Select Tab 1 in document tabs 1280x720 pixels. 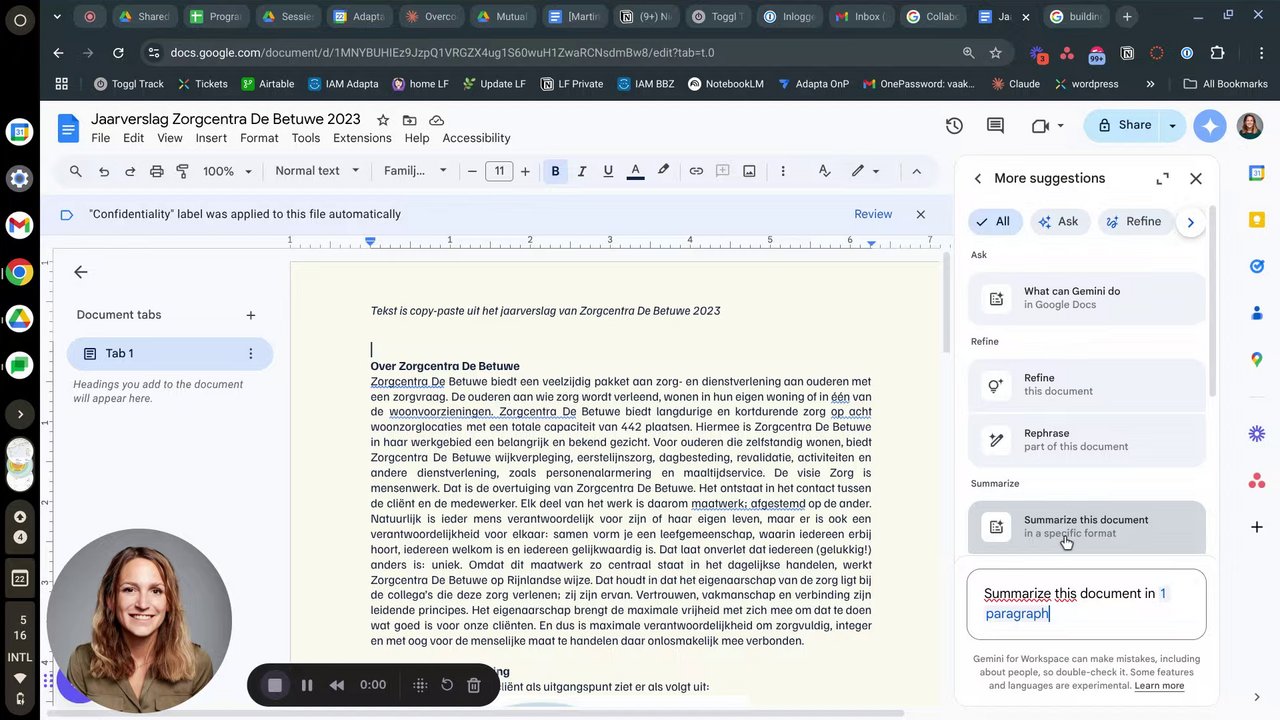[170, 353]
